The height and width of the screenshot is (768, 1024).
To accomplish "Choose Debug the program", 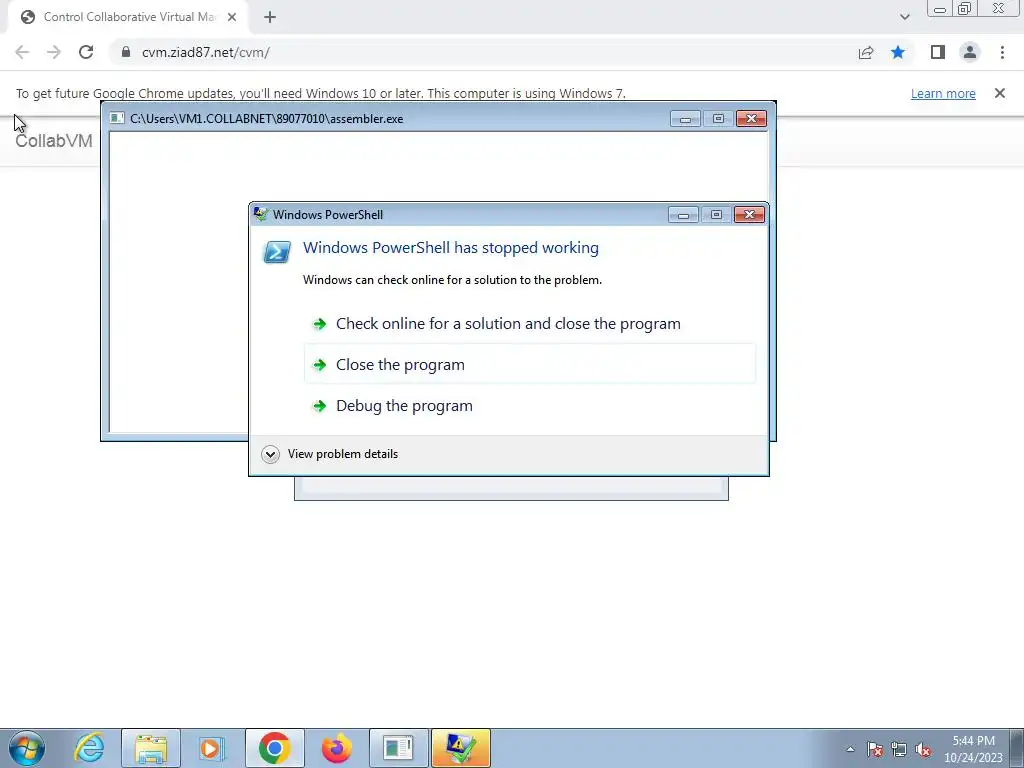I will (x=530, y=406).
